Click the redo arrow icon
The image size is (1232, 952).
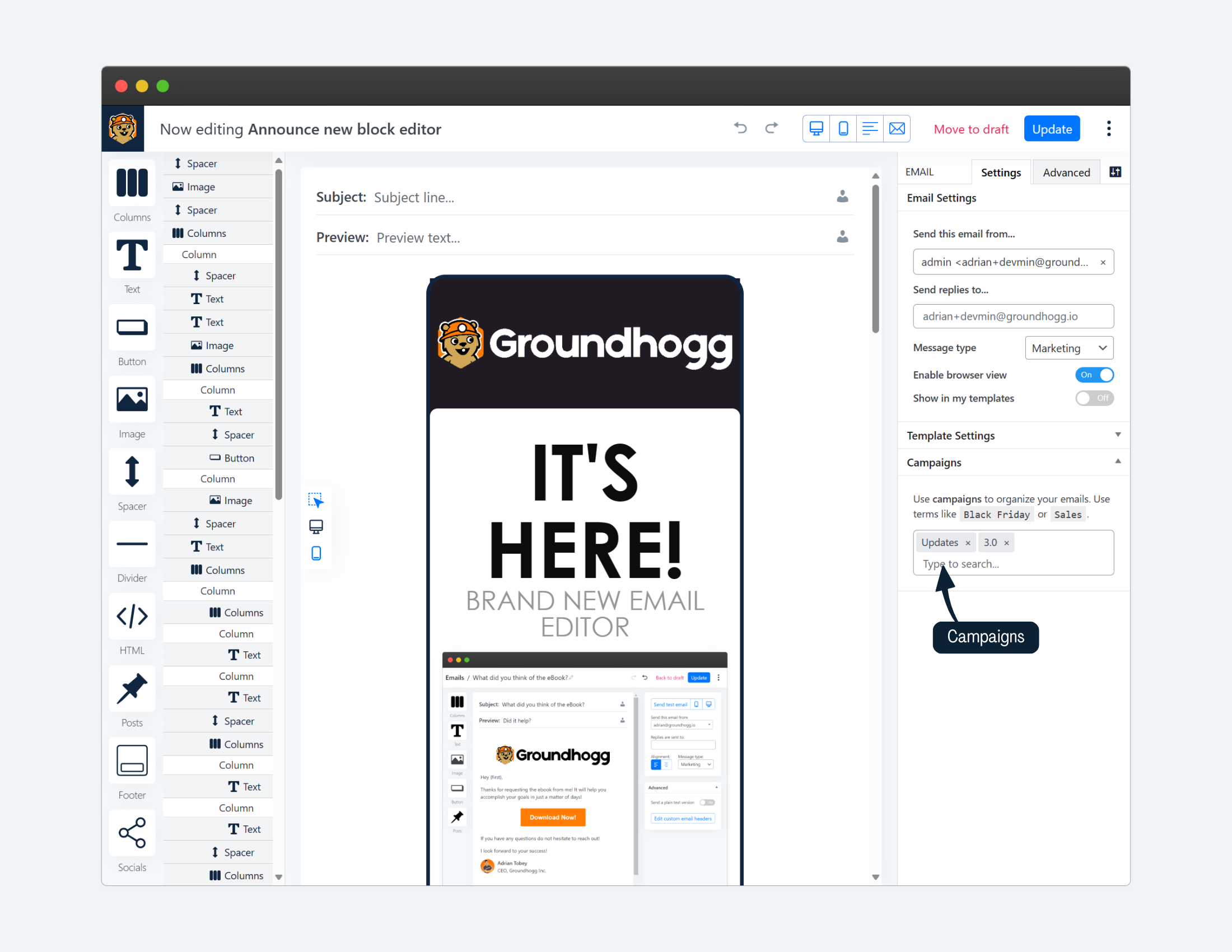click(772, 129)
